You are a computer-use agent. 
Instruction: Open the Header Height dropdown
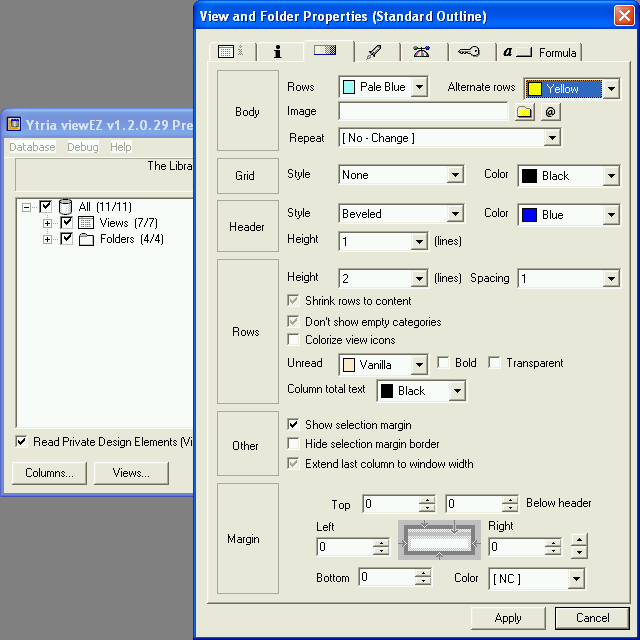(x=419, y=242)
